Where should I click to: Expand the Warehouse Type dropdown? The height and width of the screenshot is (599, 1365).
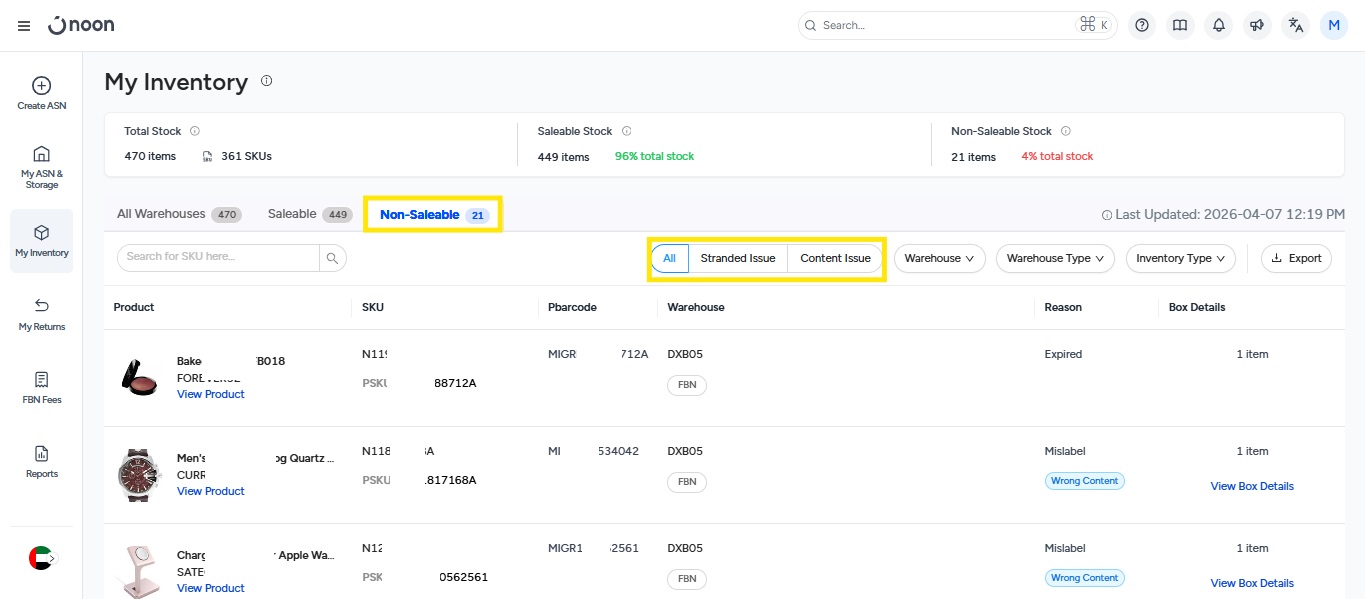[1055, 258]
